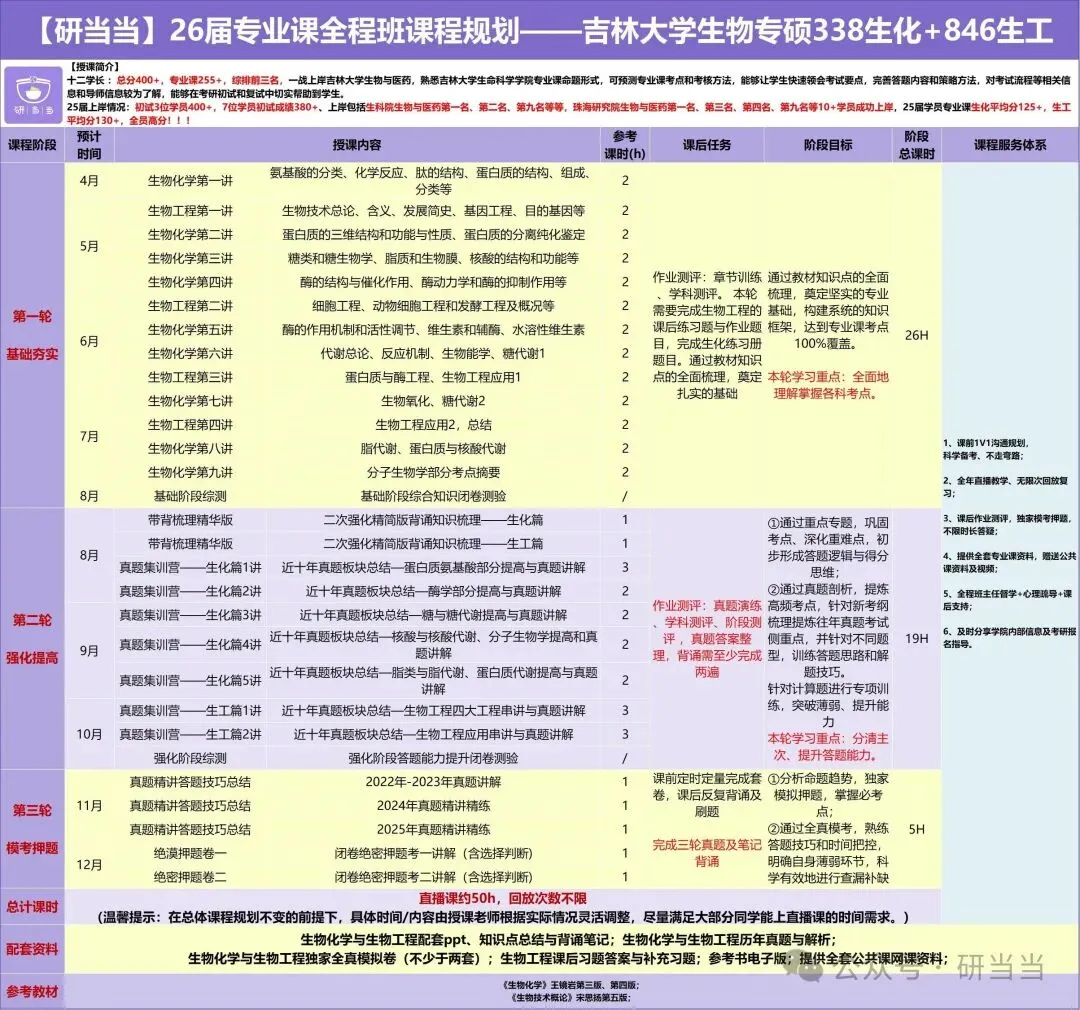Select the 生物化学第九讲 cell

[x=190, y=473]
